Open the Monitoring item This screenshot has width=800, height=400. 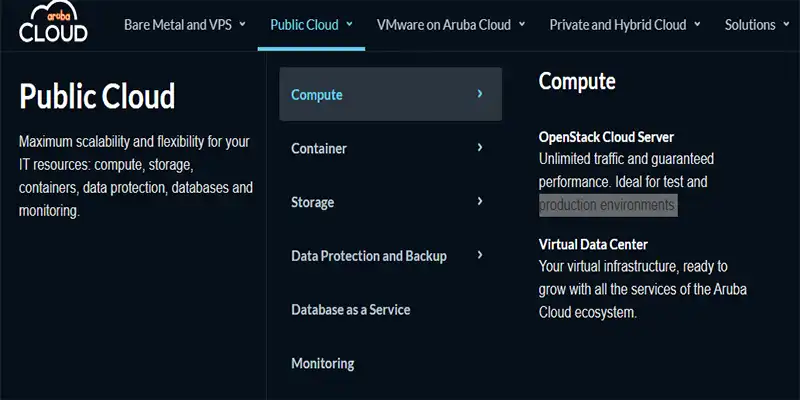[x=322, y=364]
